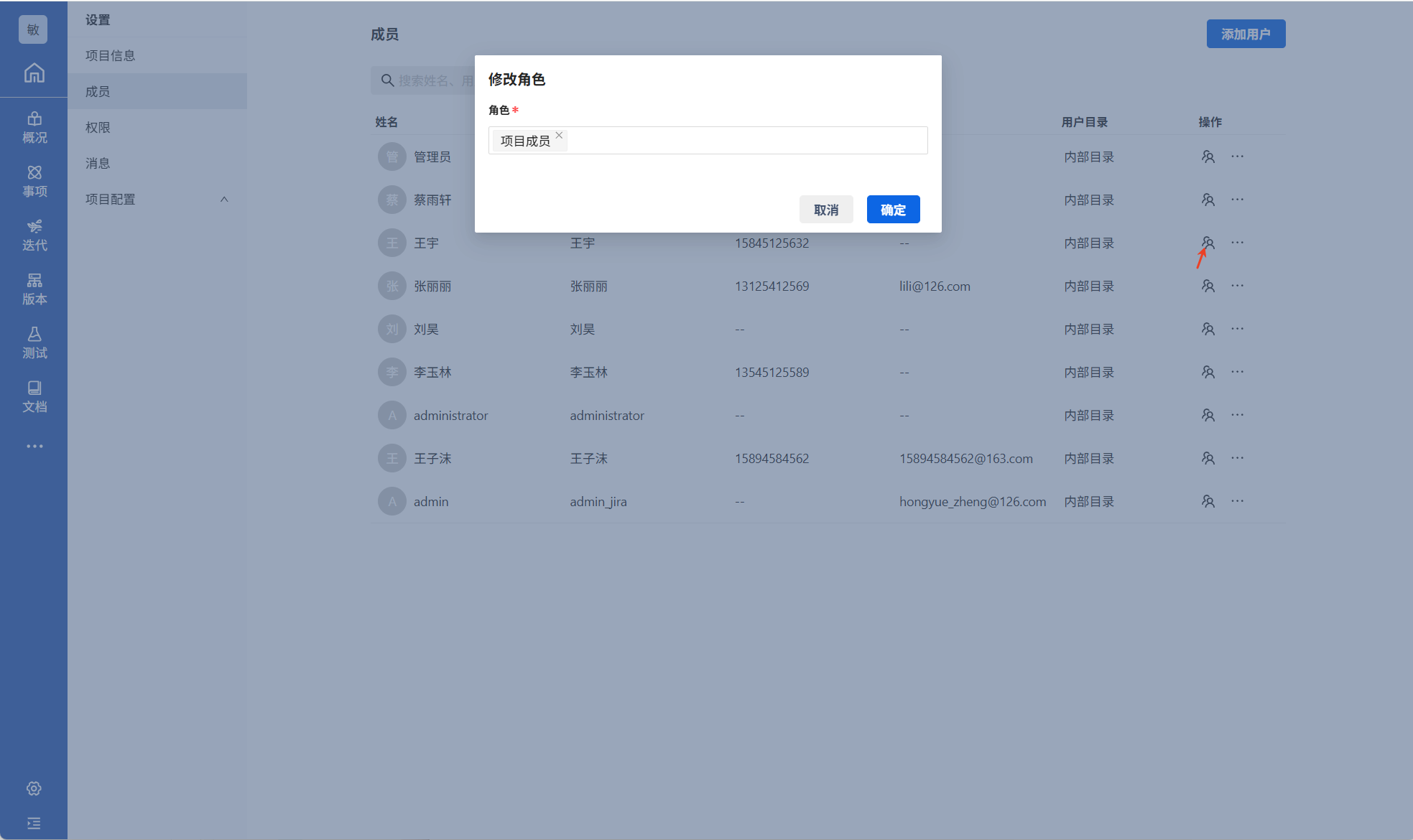Open 文档 documents section

34,396
